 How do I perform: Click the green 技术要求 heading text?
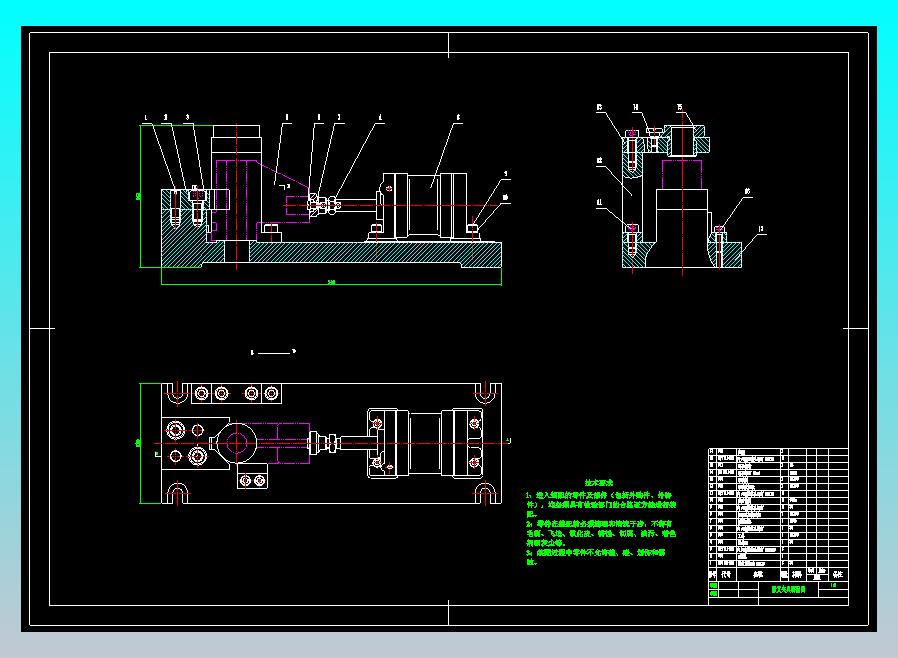pos(598,483)
